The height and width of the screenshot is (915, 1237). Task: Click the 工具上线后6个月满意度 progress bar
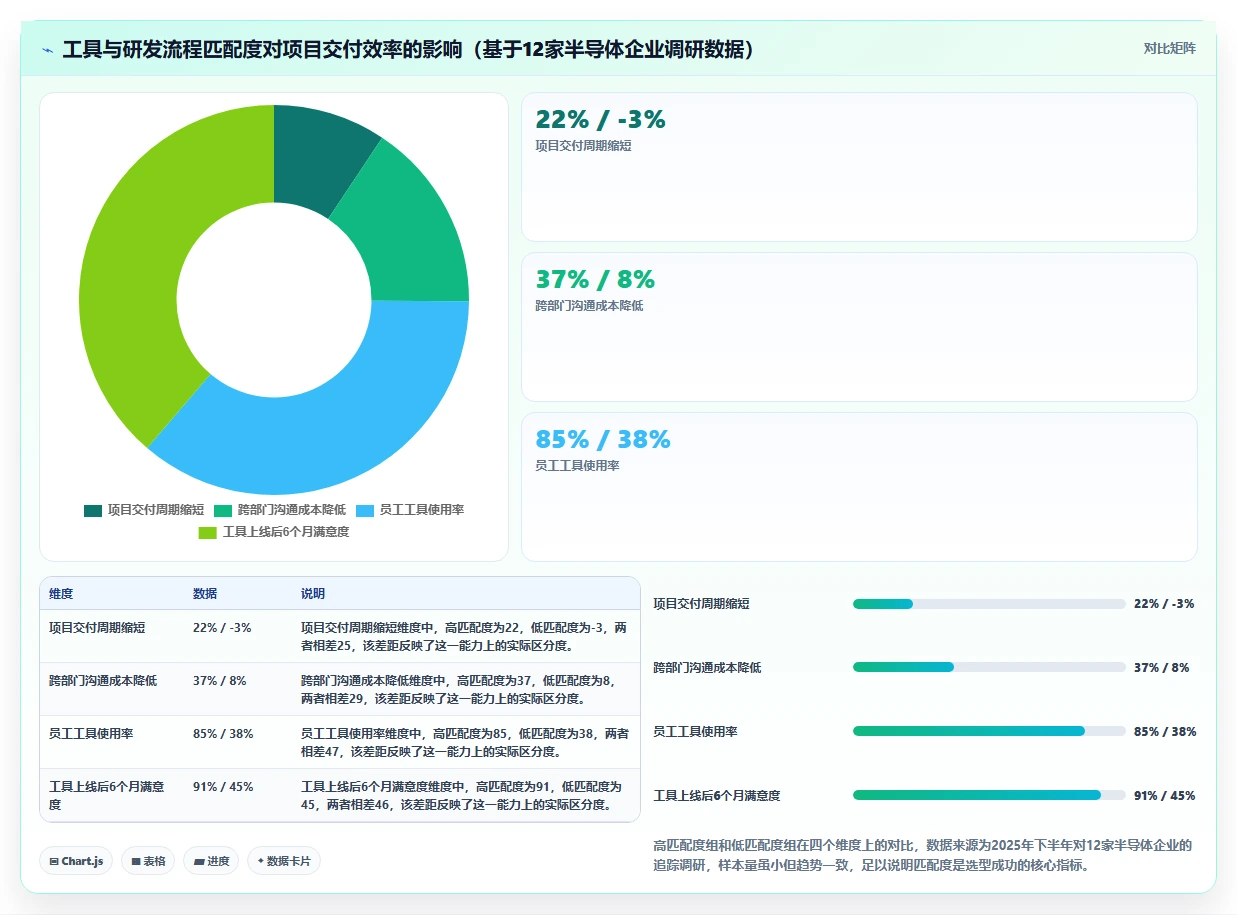989,795
